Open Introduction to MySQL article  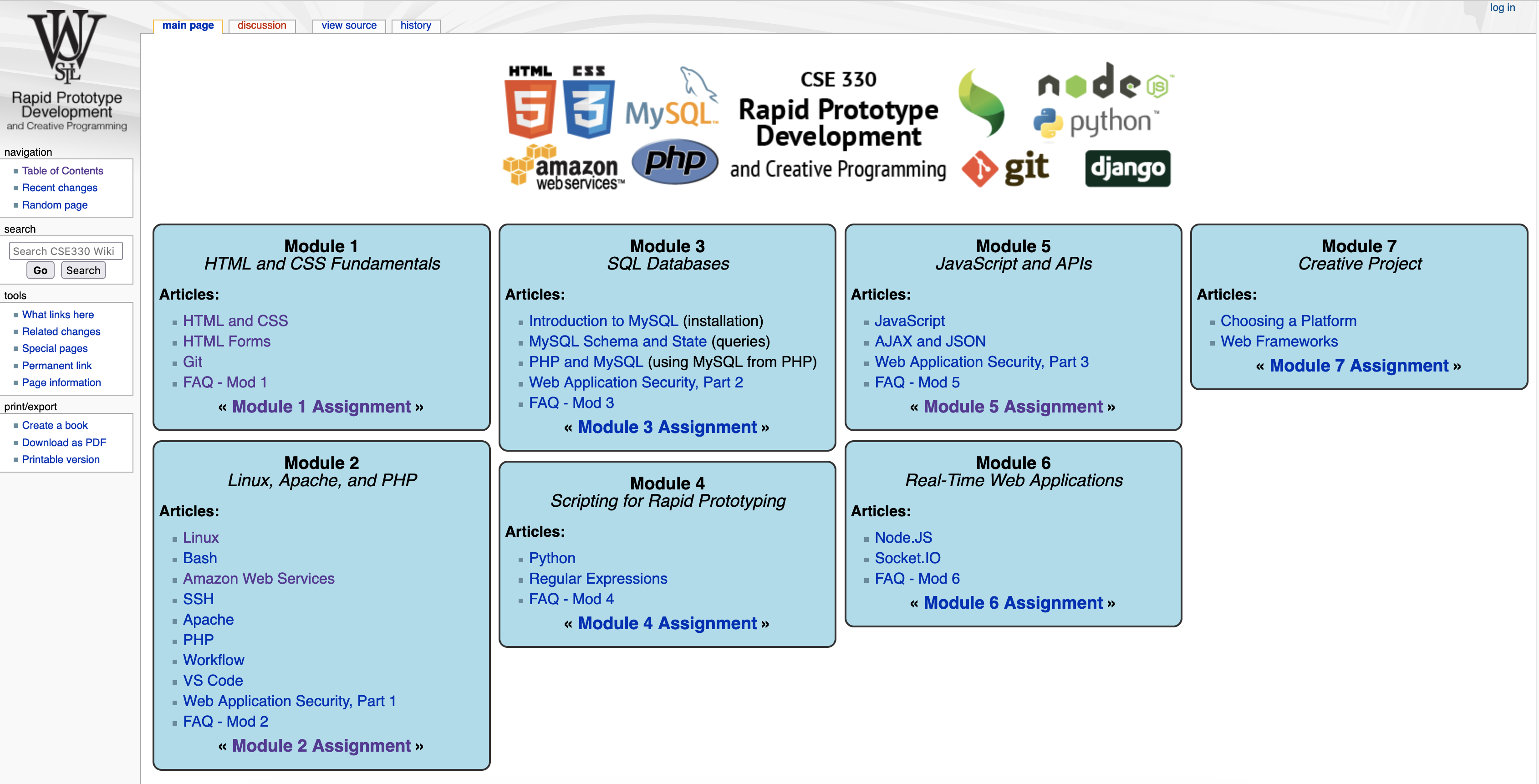tap(603, 321)
